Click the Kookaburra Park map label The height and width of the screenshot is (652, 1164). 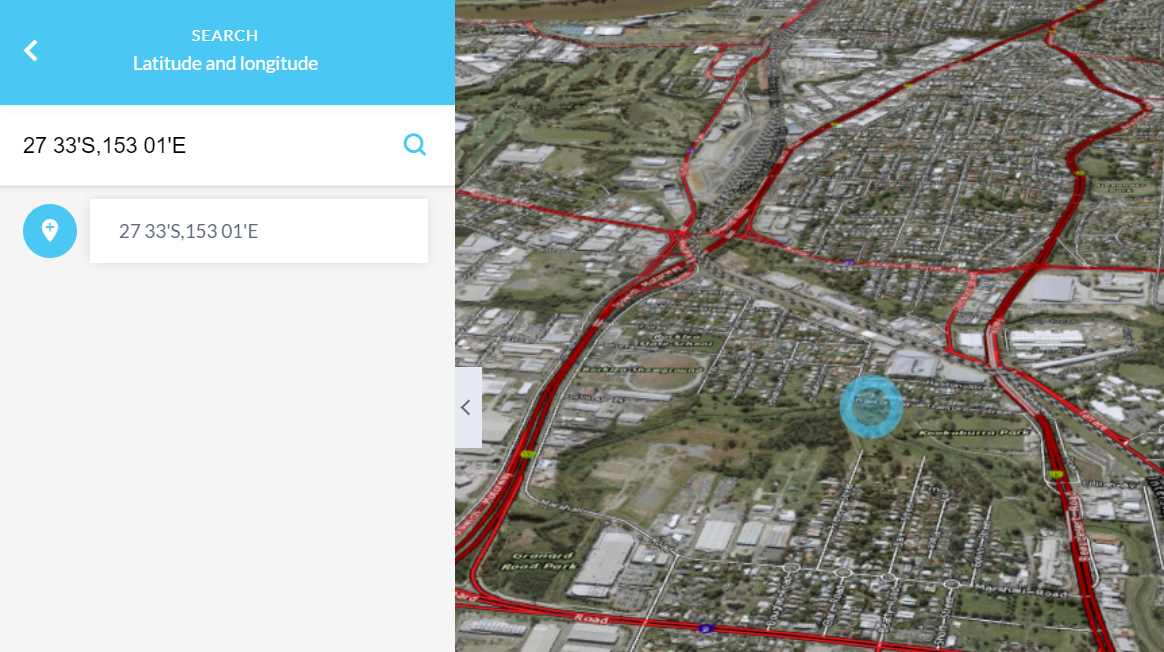(986, 432)
